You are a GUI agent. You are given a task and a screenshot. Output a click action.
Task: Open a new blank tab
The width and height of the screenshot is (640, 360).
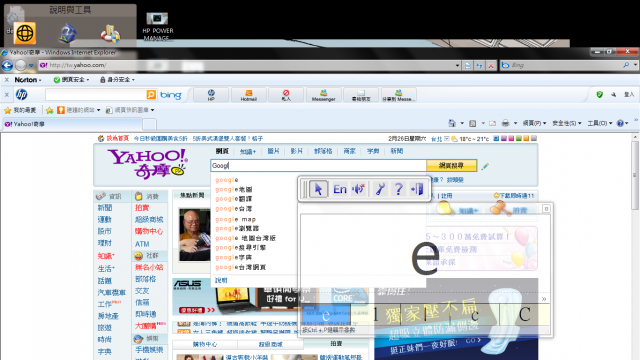click(x=149, y=124)
